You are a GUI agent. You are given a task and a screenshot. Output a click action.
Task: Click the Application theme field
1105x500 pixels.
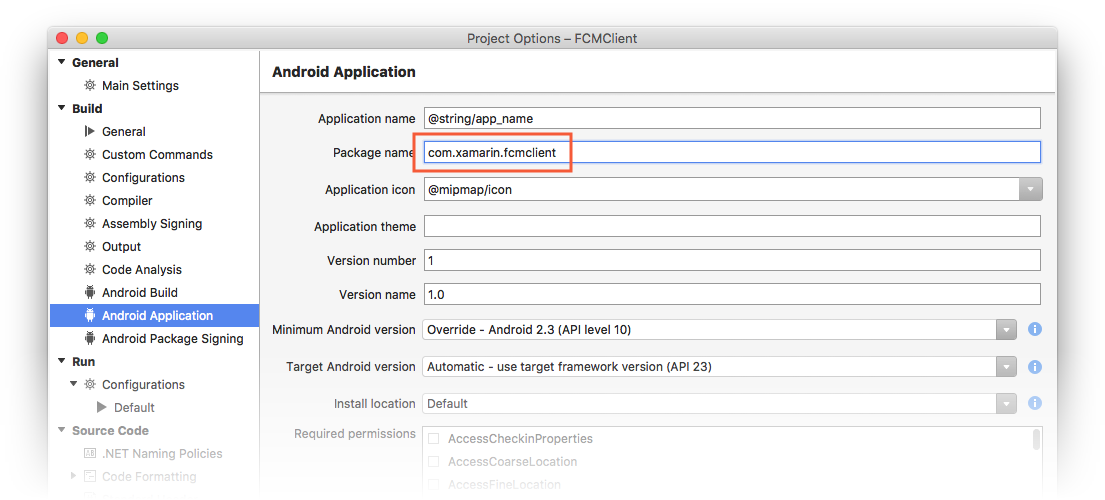tap(732, 226)
